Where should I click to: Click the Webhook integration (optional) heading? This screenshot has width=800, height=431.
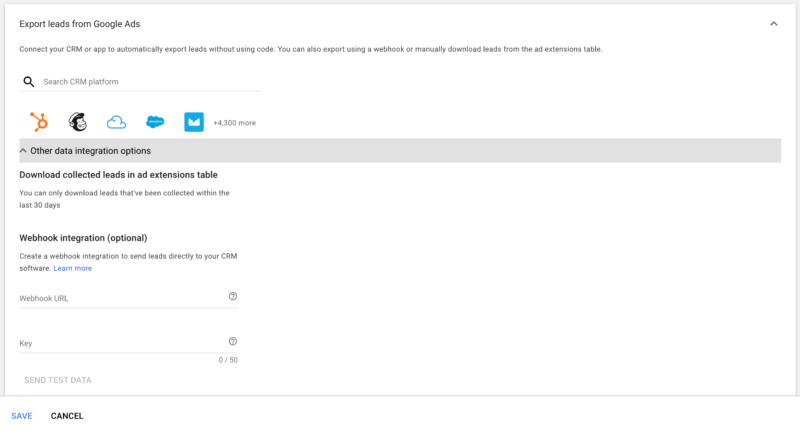click(x=83, y=238)
